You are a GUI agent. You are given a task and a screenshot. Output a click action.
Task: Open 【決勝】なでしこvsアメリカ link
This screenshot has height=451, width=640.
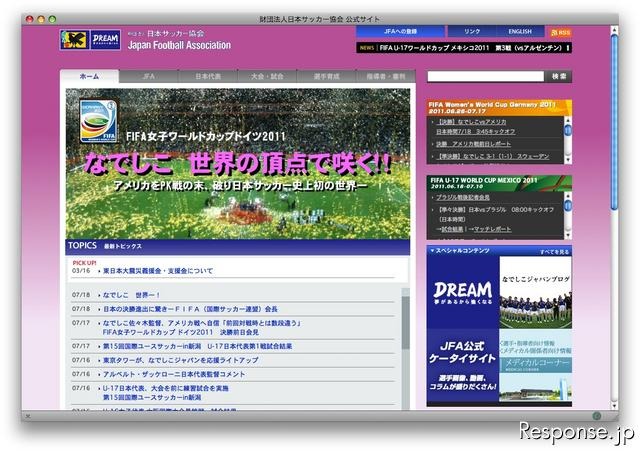[475, 127]
